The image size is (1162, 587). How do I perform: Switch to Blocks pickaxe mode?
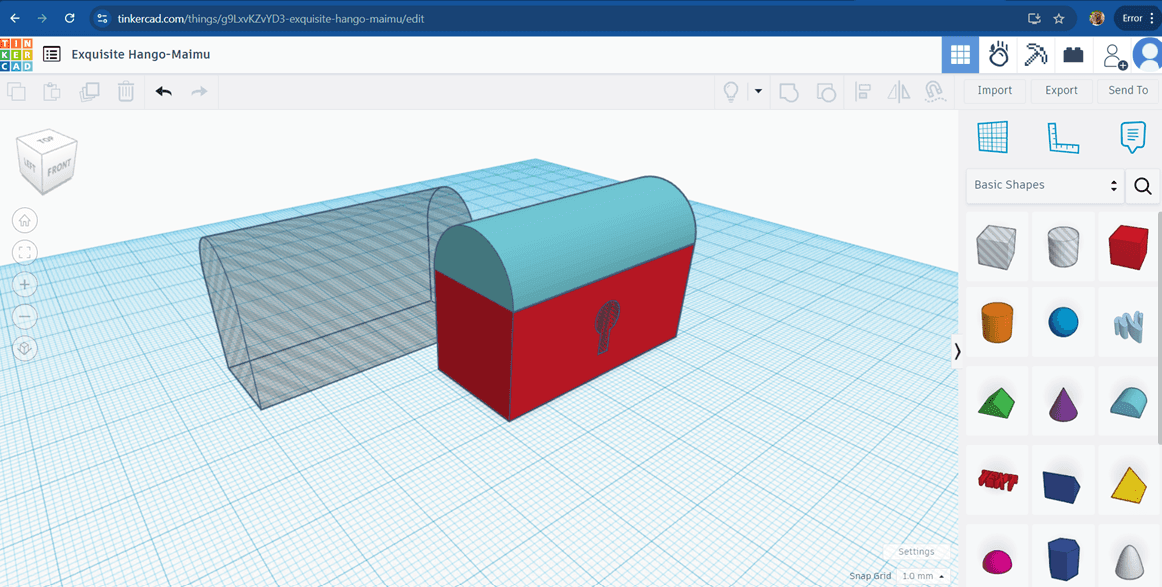tap(1036, 55)
